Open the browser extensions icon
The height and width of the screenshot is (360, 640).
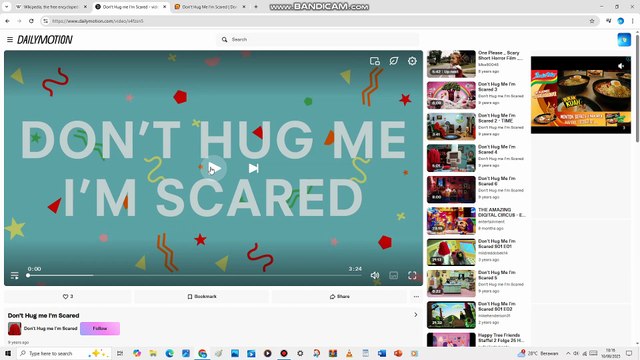pos(608,21)
